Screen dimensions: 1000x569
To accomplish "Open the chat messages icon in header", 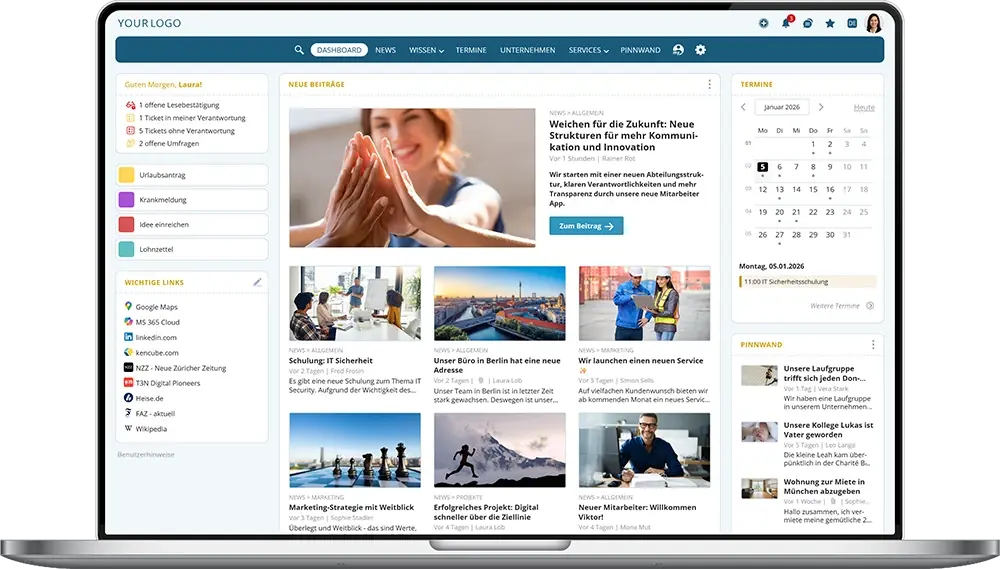I will tap(808, 23).
